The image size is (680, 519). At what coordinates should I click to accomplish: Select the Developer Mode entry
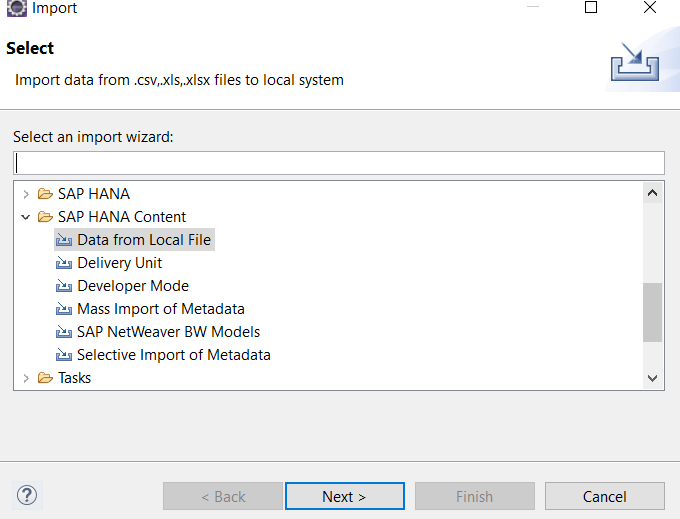133,286
